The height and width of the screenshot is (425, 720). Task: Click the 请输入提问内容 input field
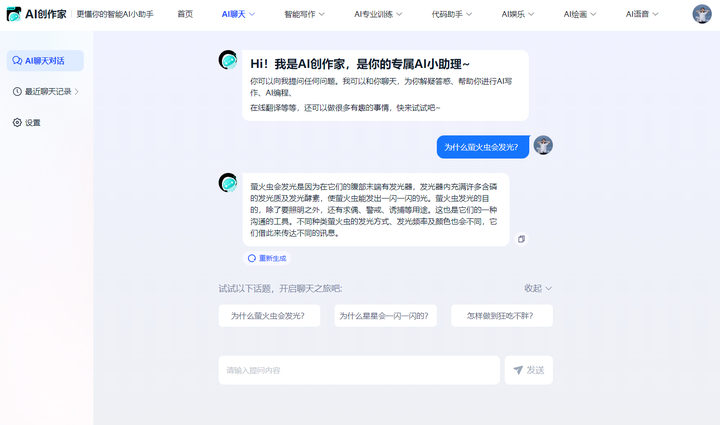[x=359, y=370]
